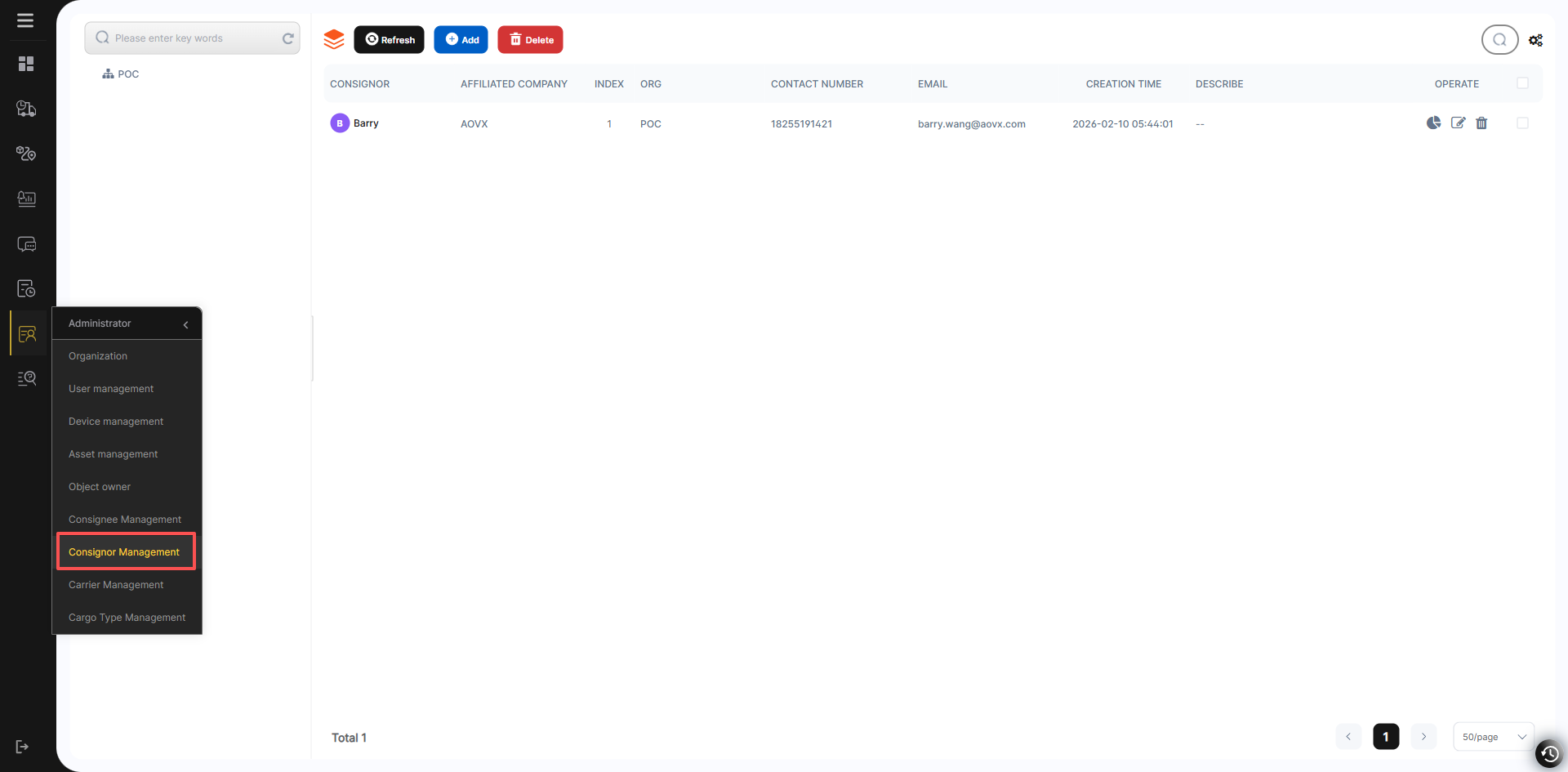Click the POC org cell in Barry row

pos(651,124)
